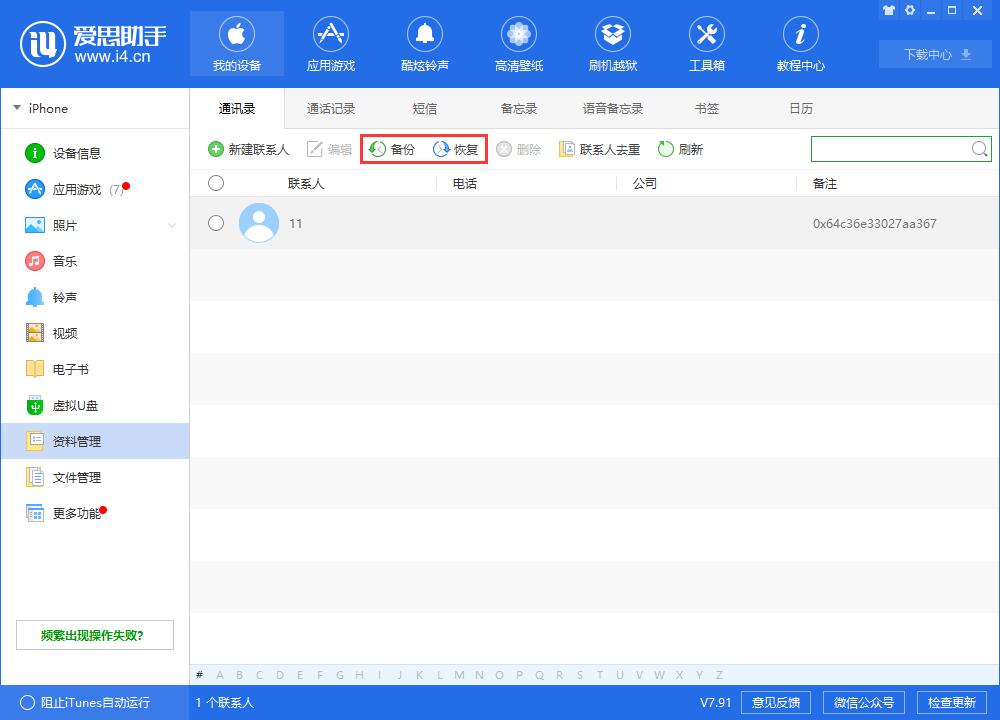
Task: Switch to the 通话记录 tab
Action: pyautogui.click(x=330, y=108)
